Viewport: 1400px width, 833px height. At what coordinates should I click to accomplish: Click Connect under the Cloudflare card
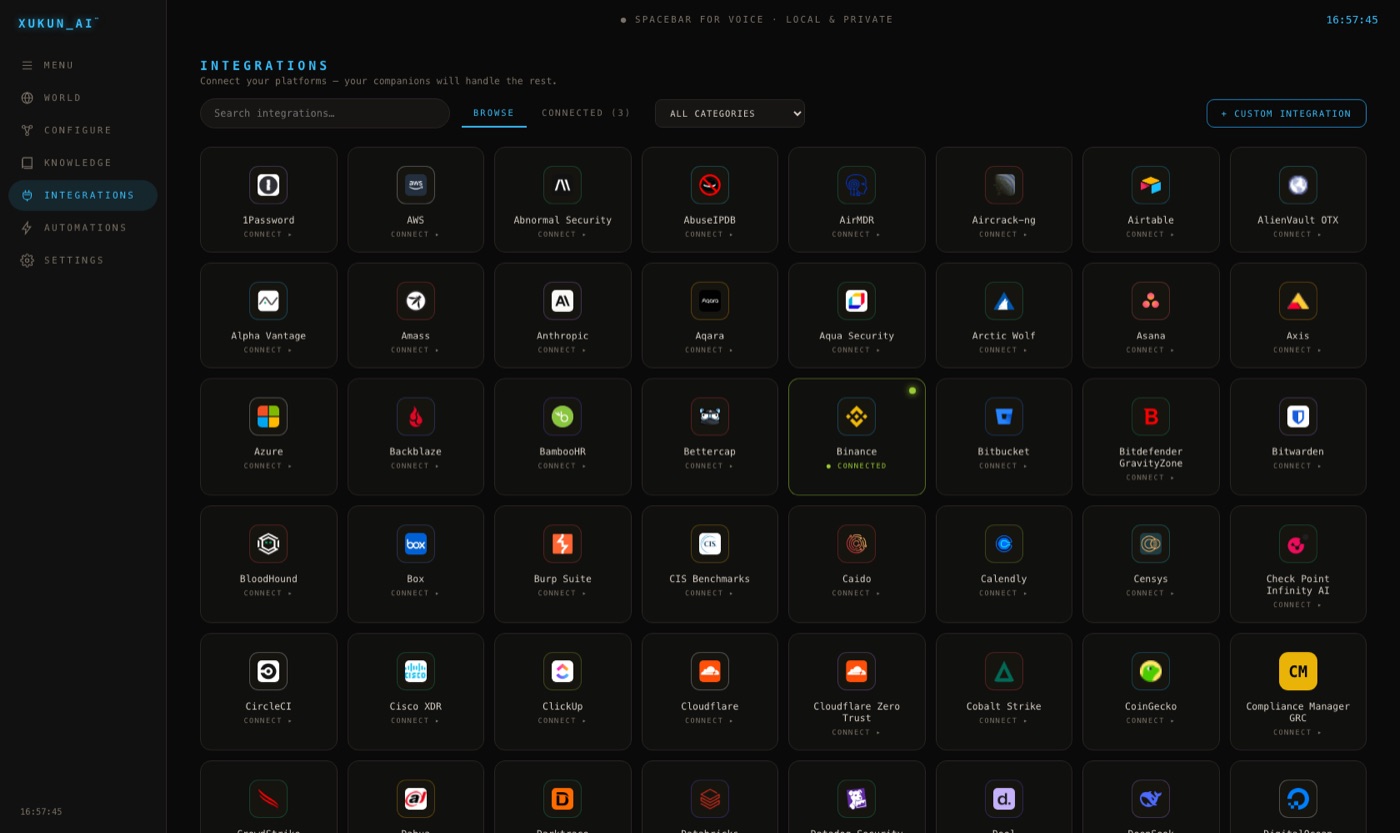(709, 721)
